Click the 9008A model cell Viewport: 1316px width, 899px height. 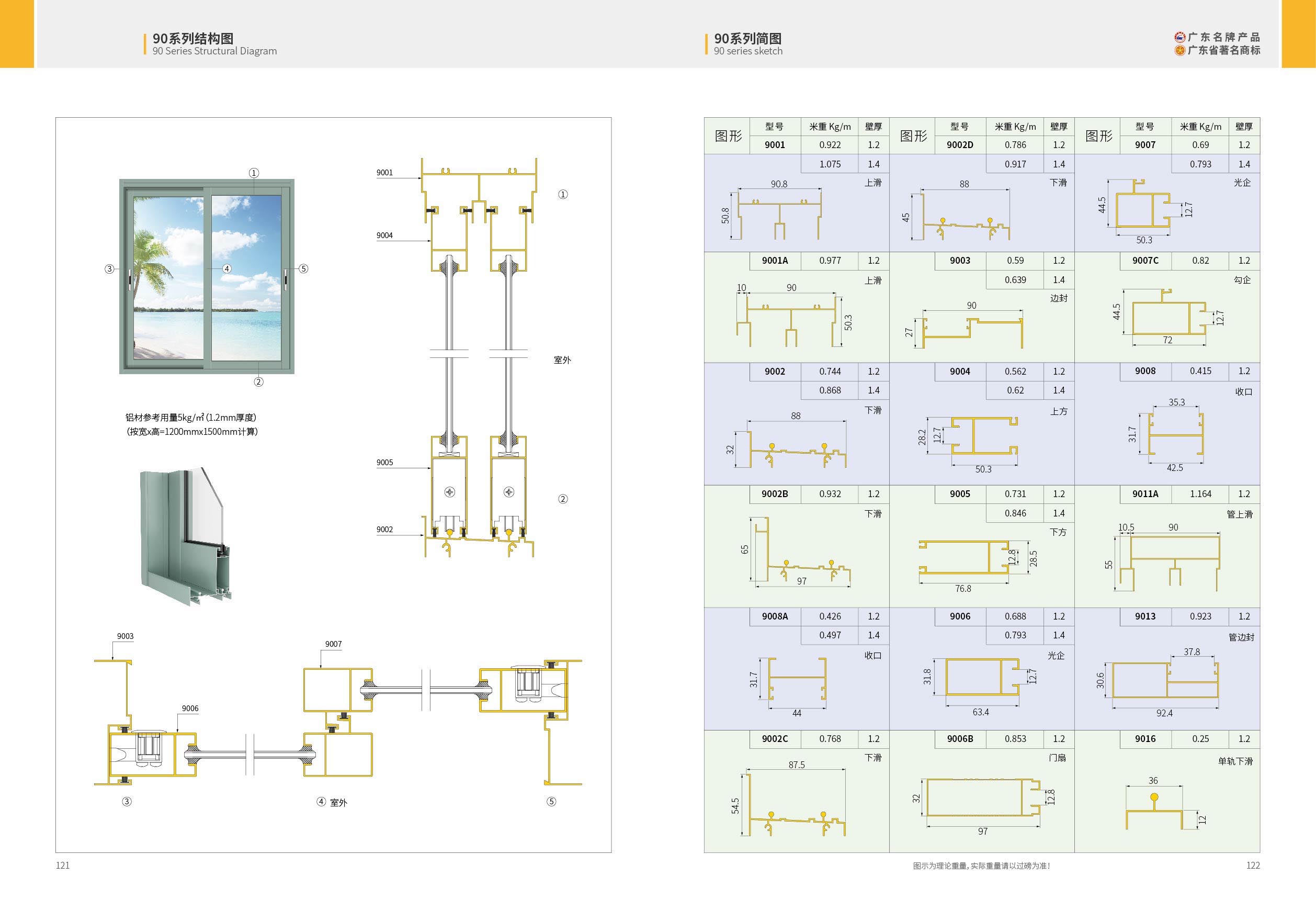(x=775, y=616)
